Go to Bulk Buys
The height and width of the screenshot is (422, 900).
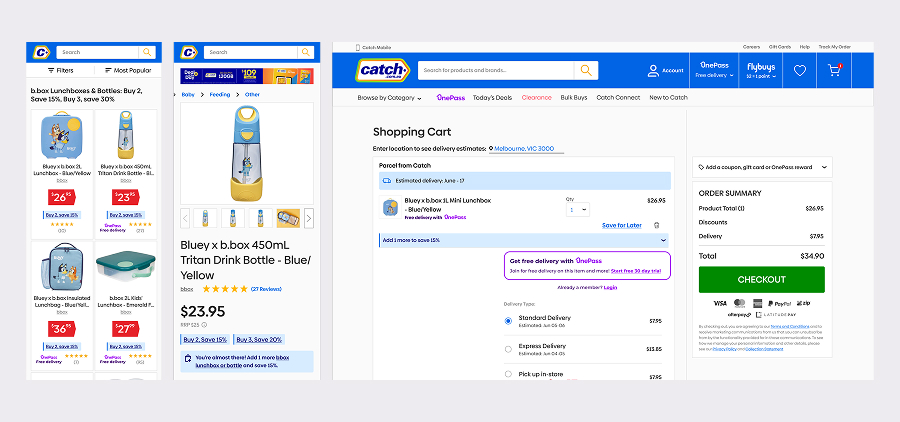click(x=574, y=98)
